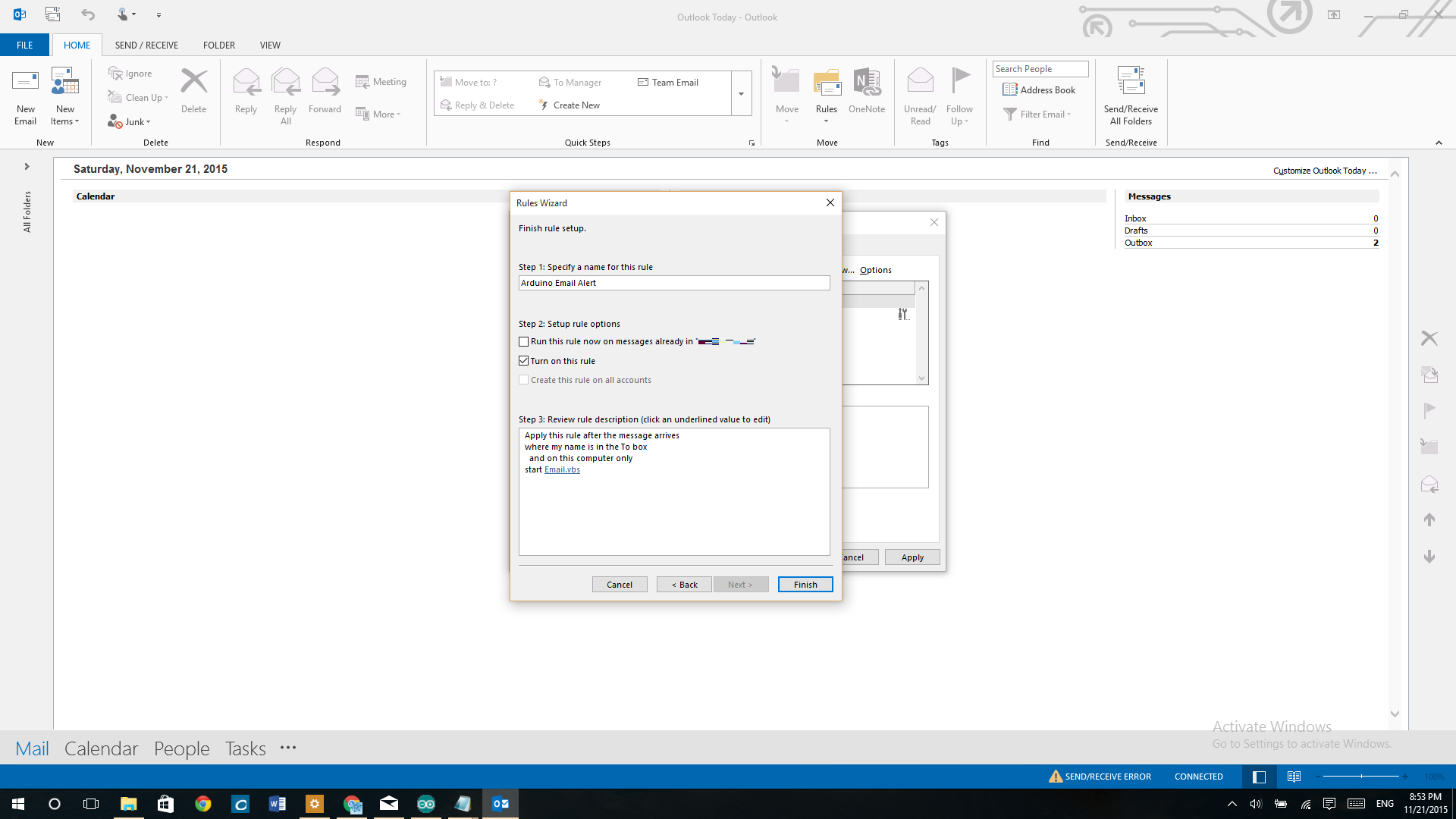Collapse the ribbon with the arrow

(1439, 143)
